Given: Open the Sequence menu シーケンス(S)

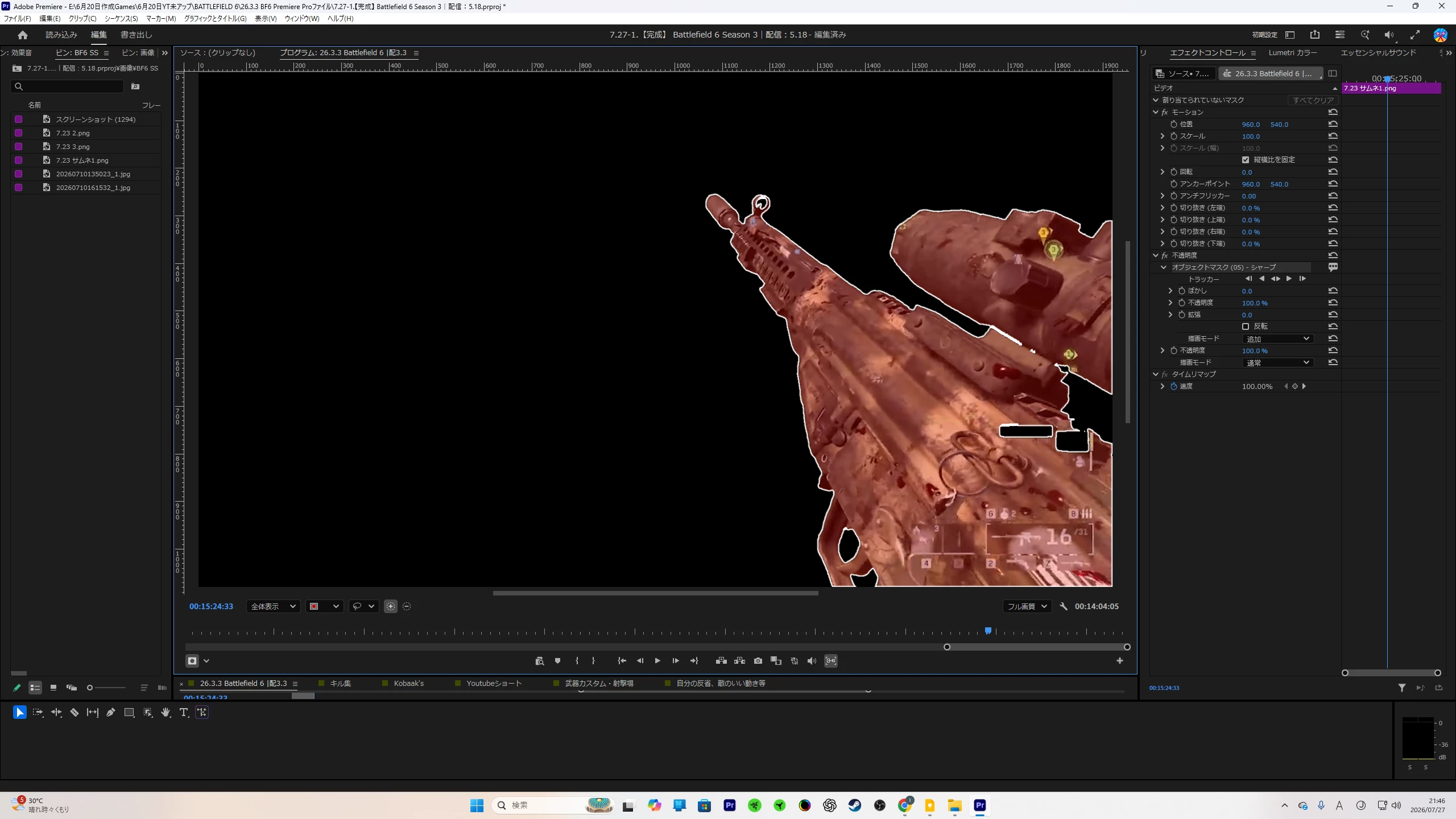Looking at the screenshot, I should 121,19.
